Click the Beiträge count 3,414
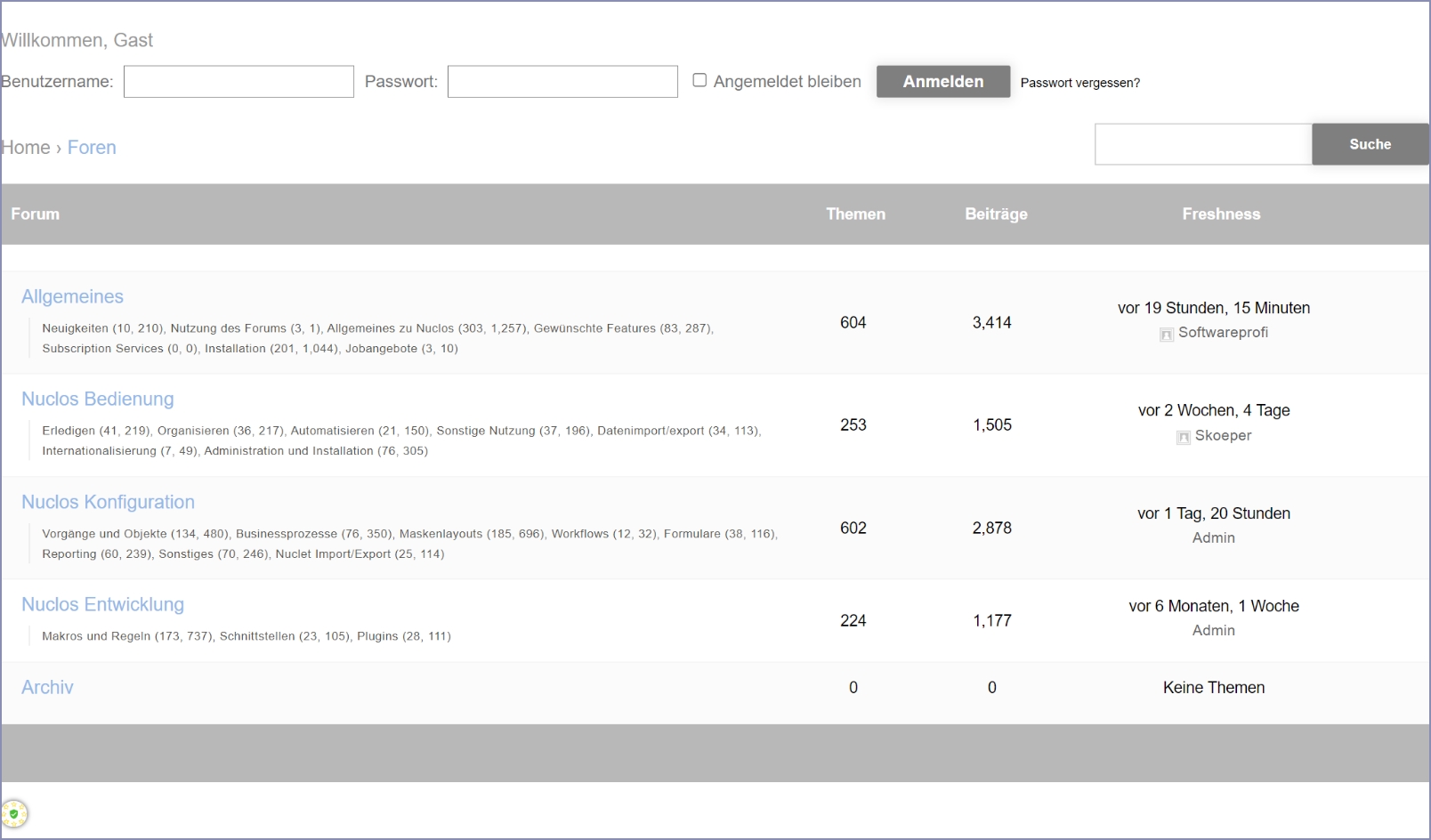 coord(992,322)
